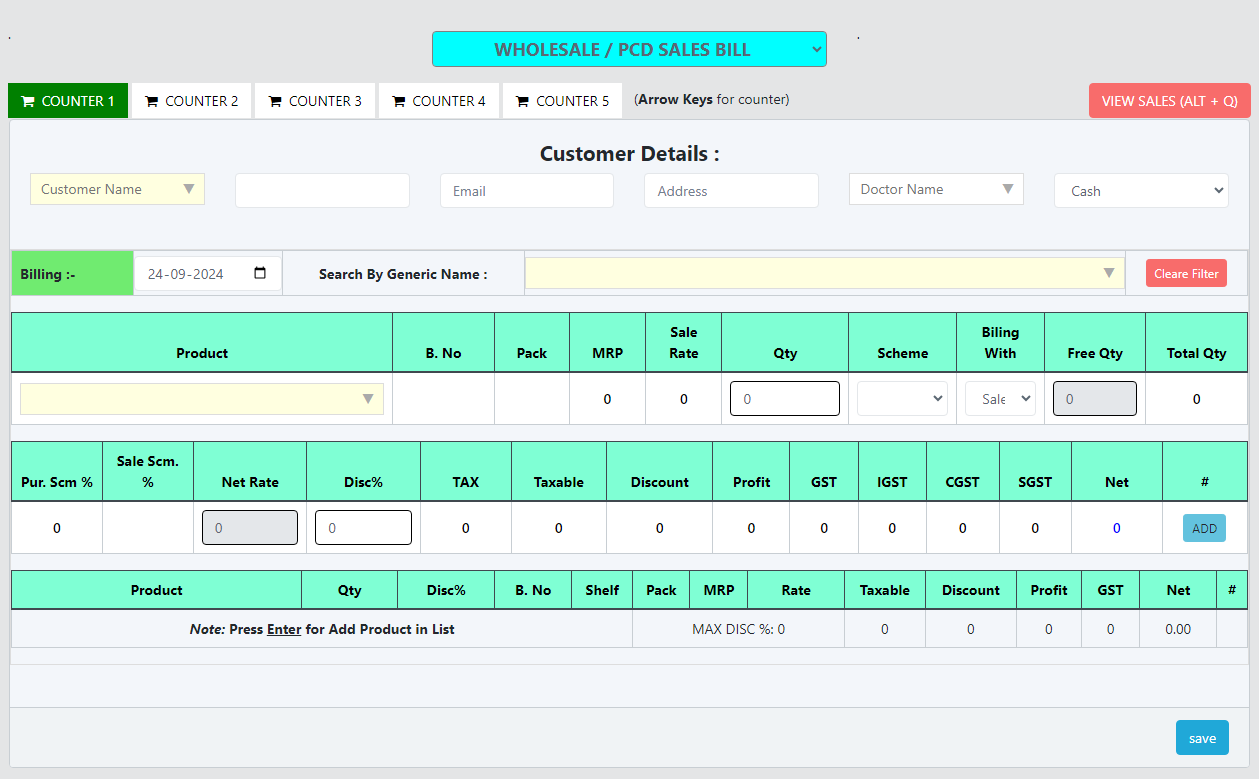Image resolution: width=1259 pixels, height=779 pixels.
Task: Open the calendar picker in billing date field
Action: click(x=260, y=273)
